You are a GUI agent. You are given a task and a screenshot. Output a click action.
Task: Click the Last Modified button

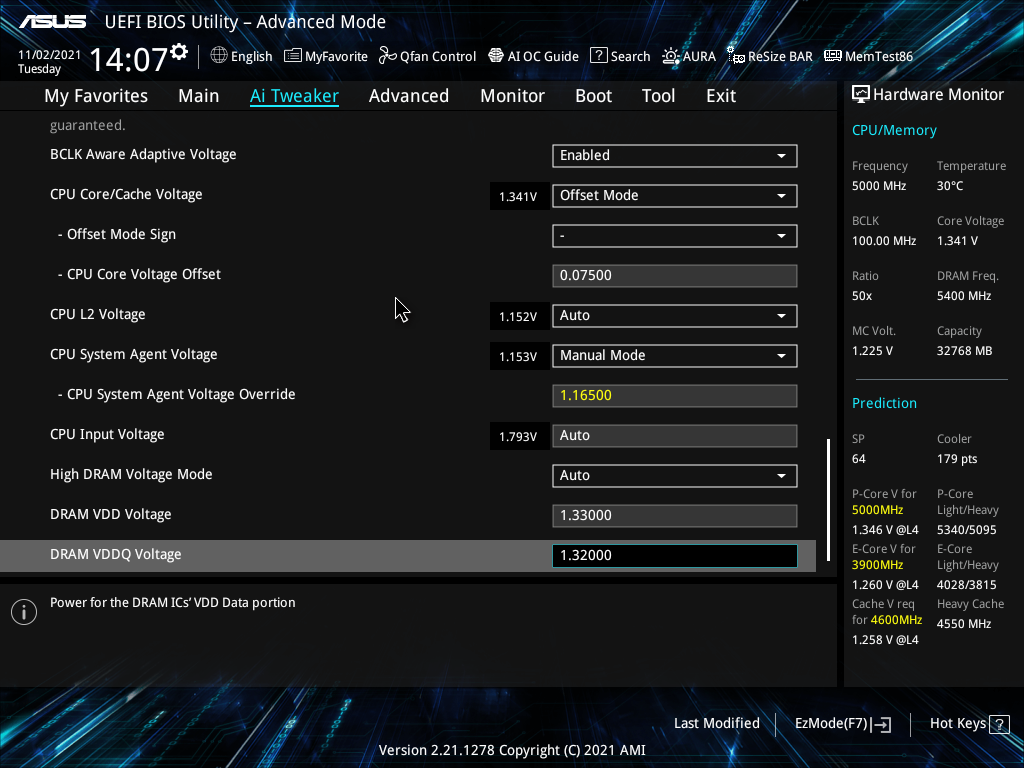716,724
